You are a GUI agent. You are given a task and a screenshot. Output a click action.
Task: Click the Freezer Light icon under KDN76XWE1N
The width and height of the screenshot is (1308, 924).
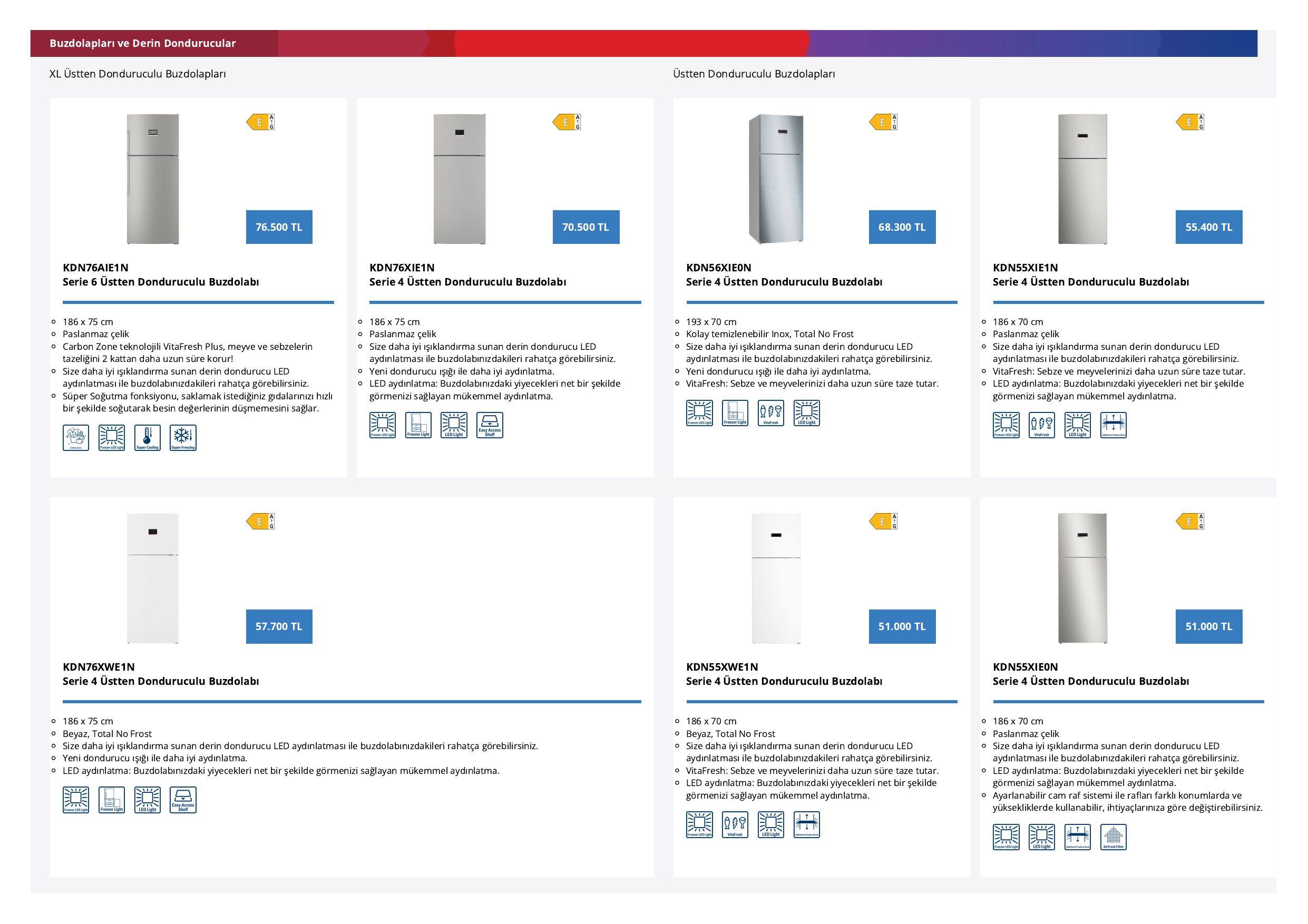coord(112,800)
